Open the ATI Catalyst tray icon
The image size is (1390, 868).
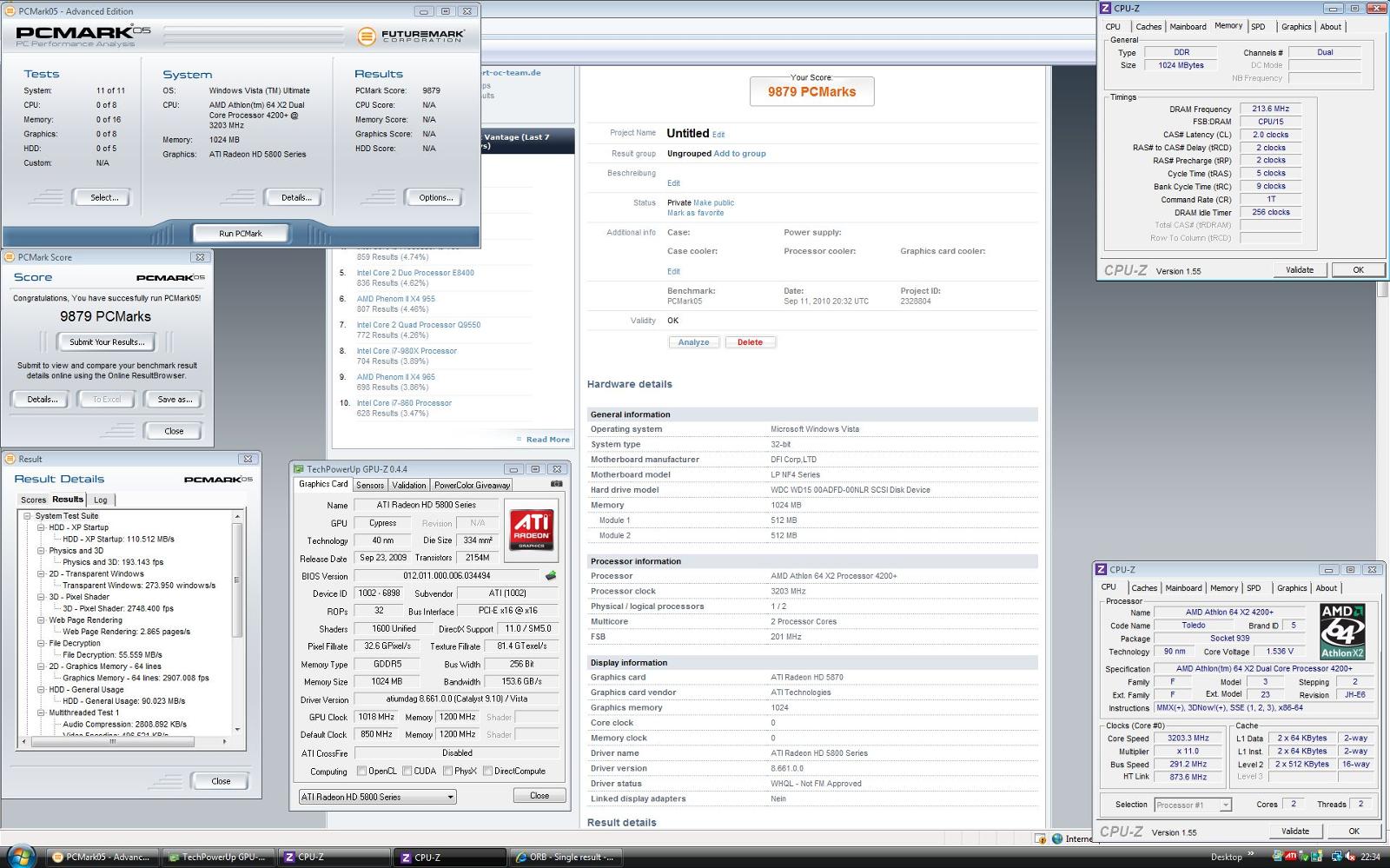(x=1291, y=857)
